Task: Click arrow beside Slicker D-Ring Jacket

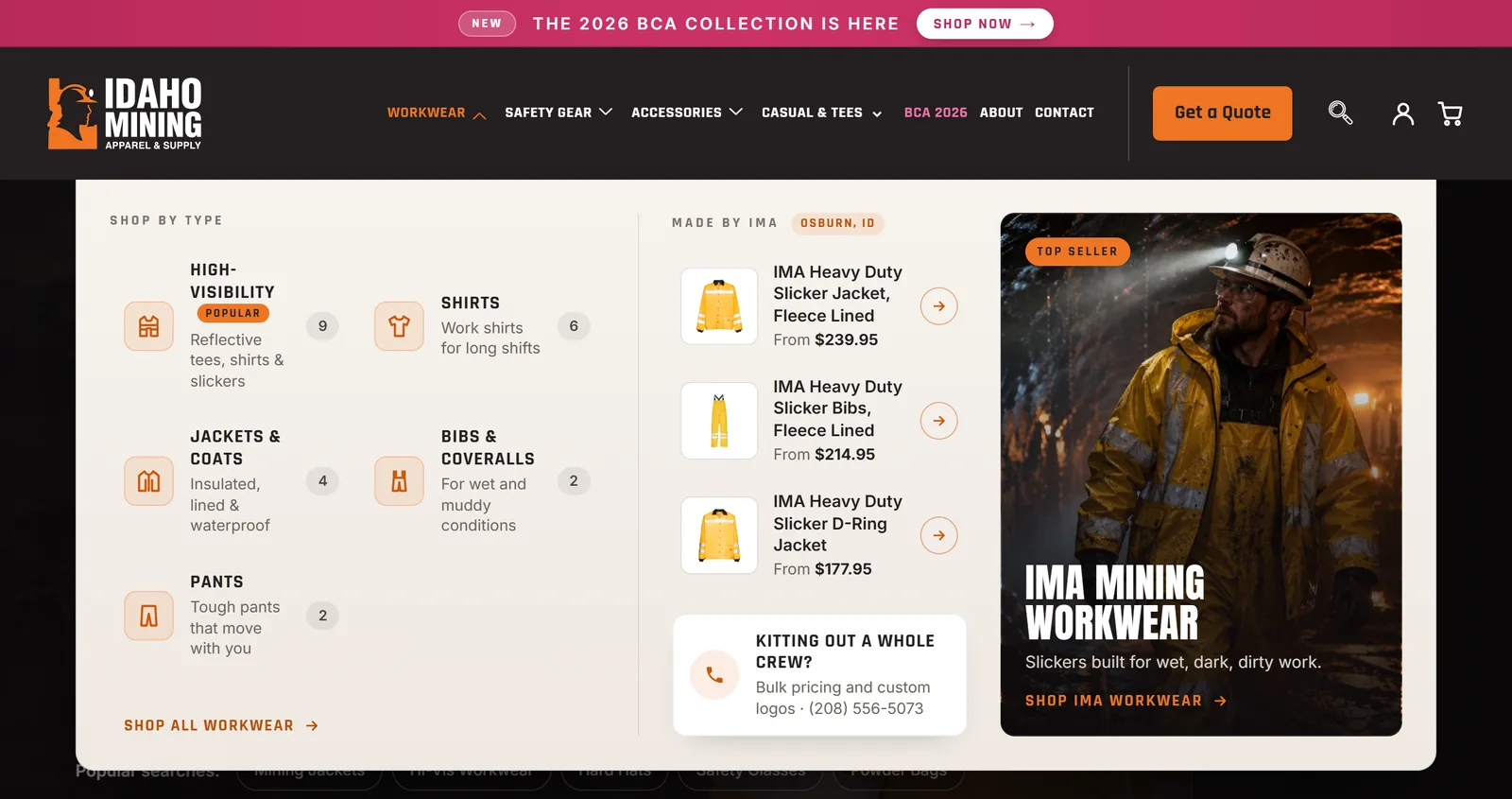Action: [x=939, y=535]
